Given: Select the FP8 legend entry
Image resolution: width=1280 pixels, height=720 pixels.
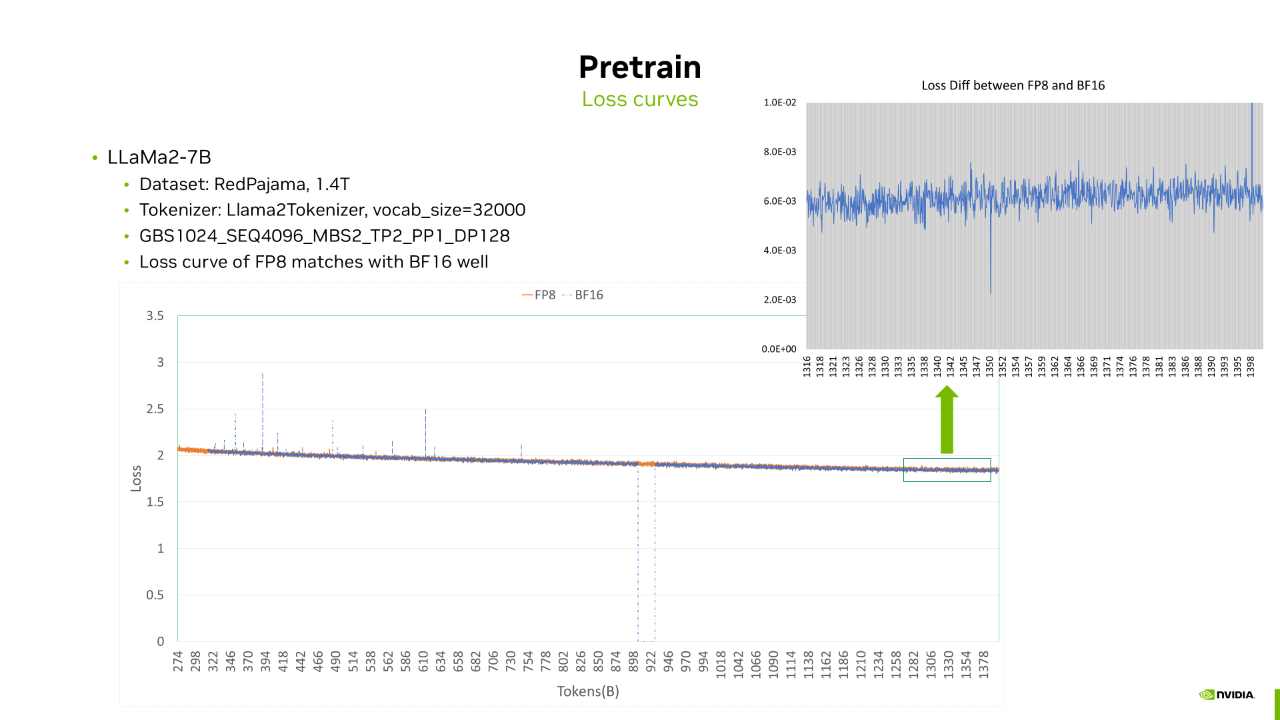Looking at the screenshot, I should [x=538, y=295].
